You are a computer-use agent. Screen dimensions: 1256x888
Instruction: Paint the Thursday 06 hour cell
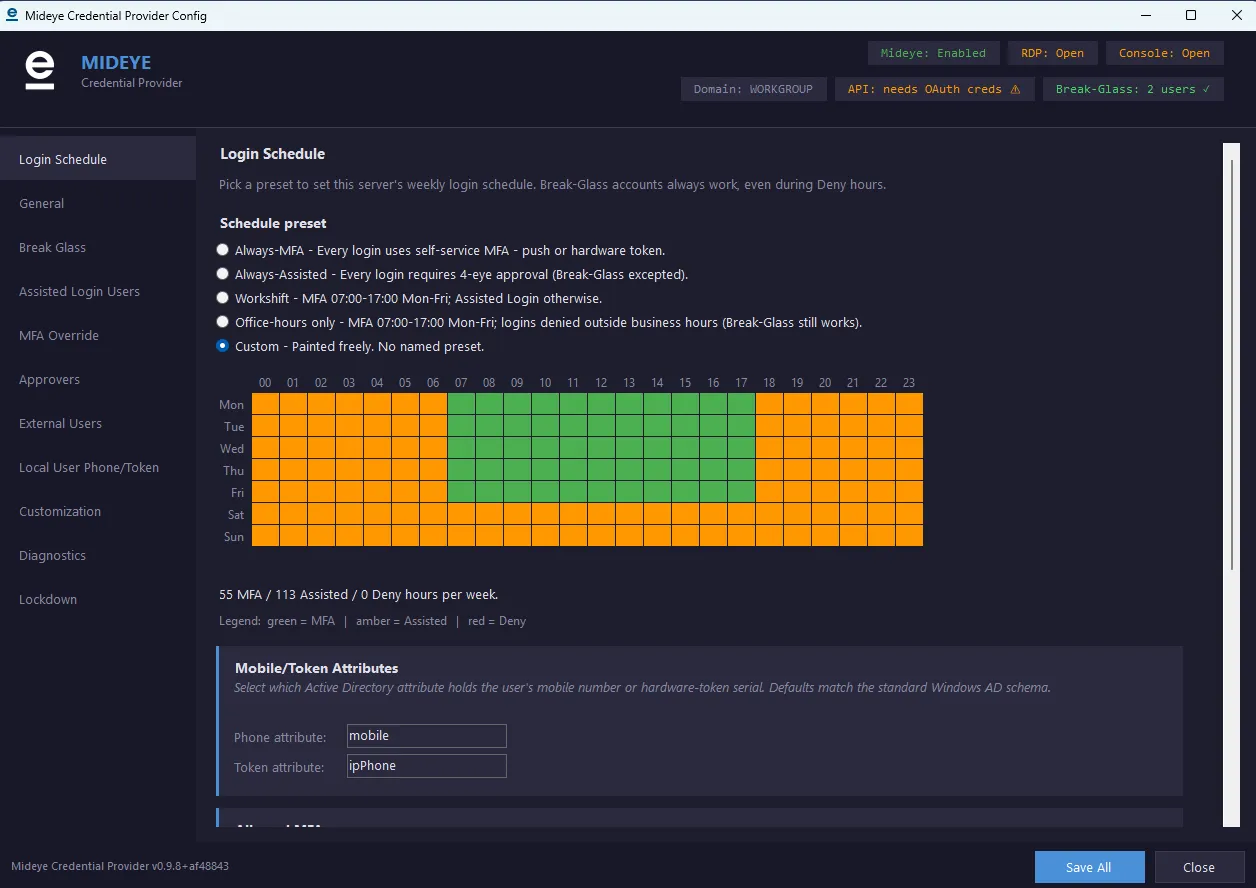(433, 470)
